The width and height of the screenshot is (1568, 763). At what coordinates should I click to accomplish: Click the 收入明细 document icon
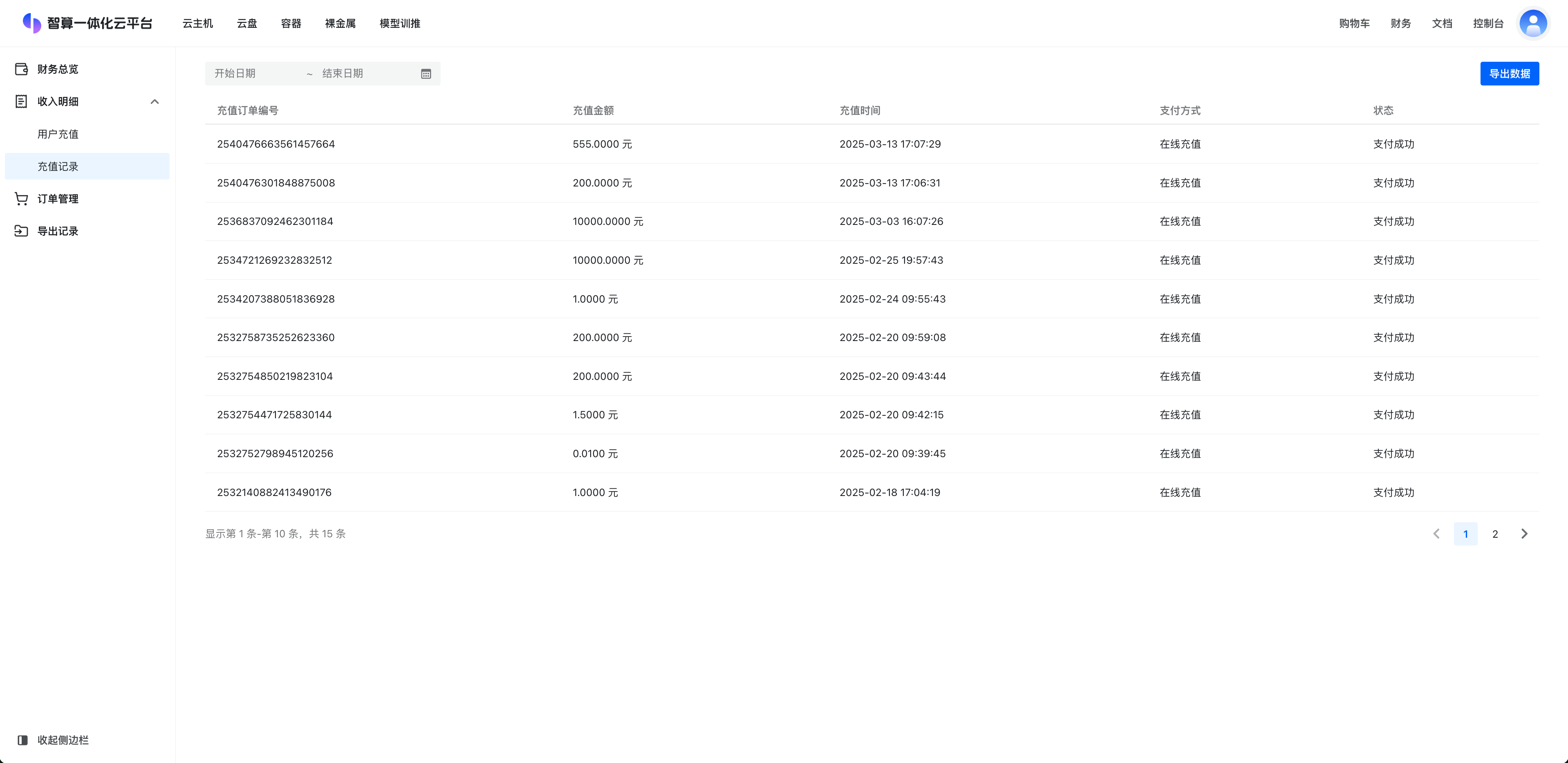click(21, 101)
